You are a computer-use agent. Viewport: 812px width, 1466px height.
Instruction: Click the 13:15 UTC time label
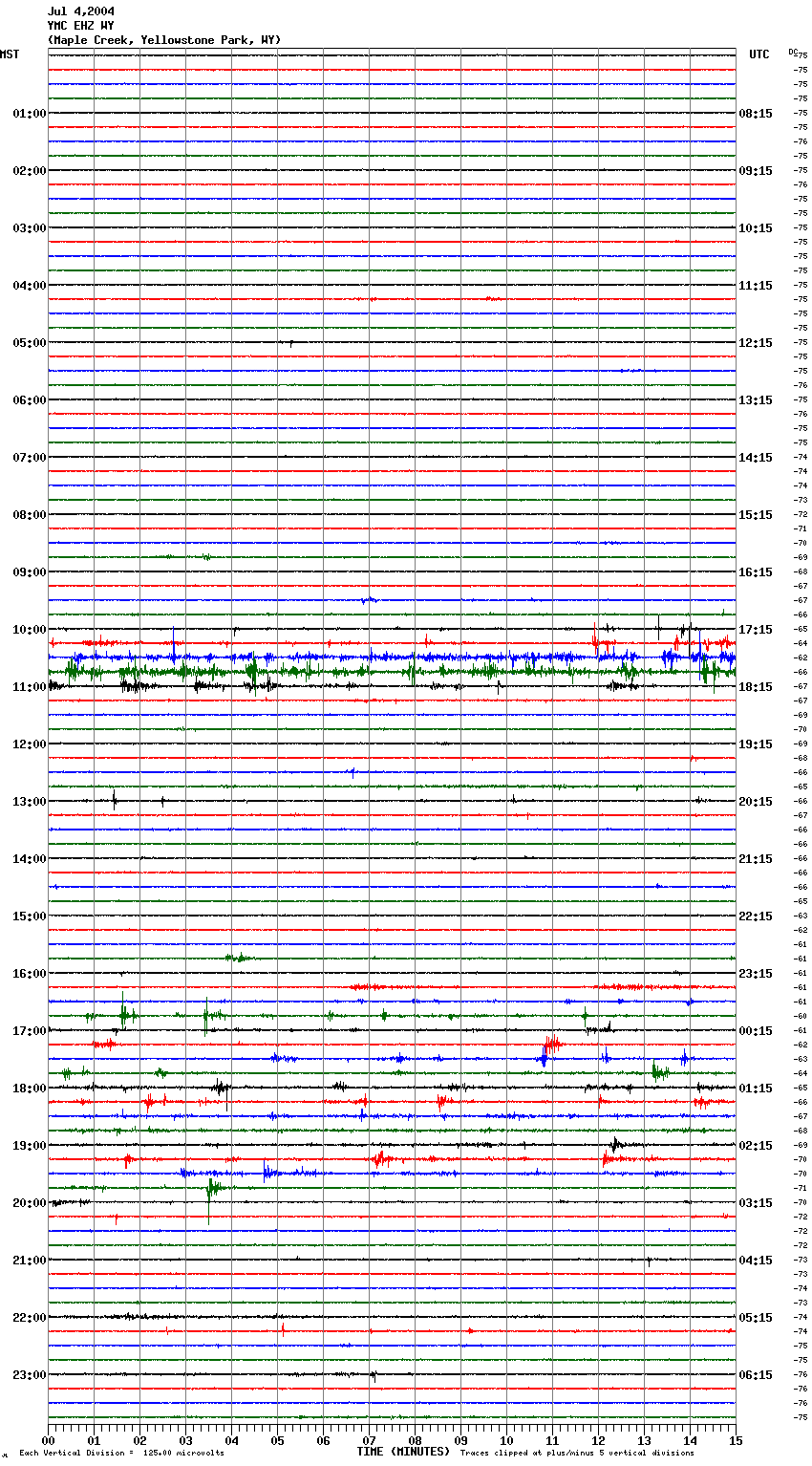(756, 400)
